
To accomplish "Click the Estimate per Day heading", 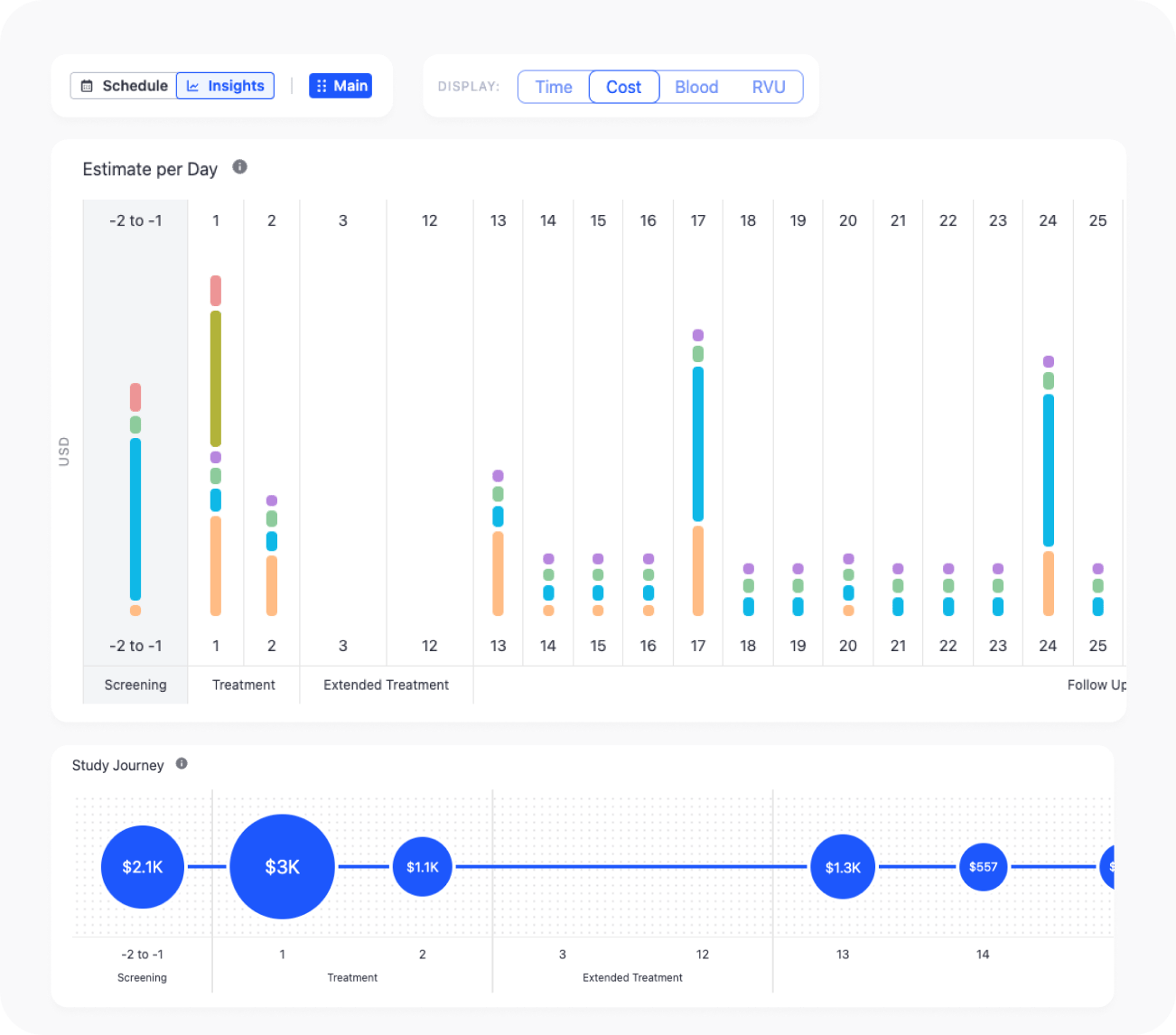I will coord(150,169).
